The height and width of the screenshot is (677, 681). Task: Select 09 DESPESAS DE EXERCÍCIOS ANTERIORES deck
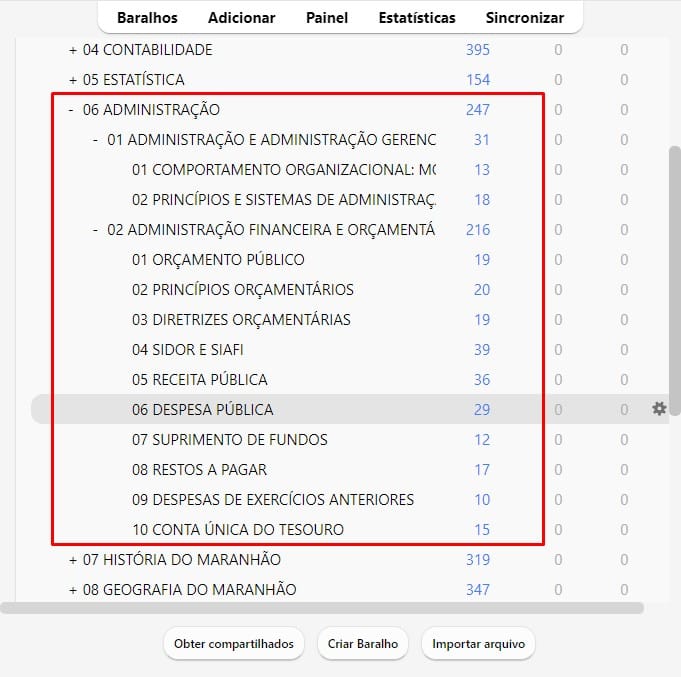point(273,499)
